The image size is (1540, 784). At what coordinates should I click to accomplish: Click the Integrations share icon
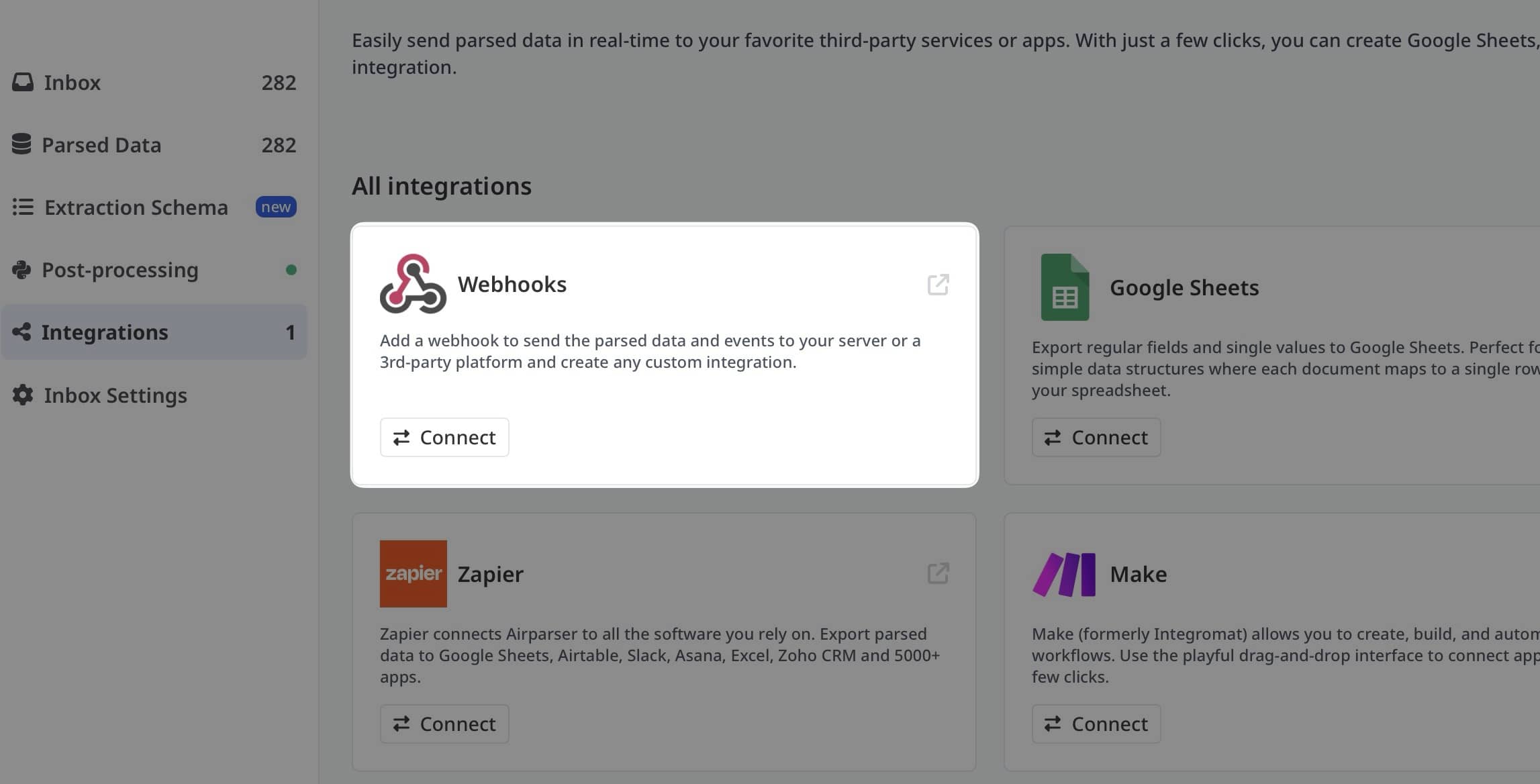tap(22, 332)
